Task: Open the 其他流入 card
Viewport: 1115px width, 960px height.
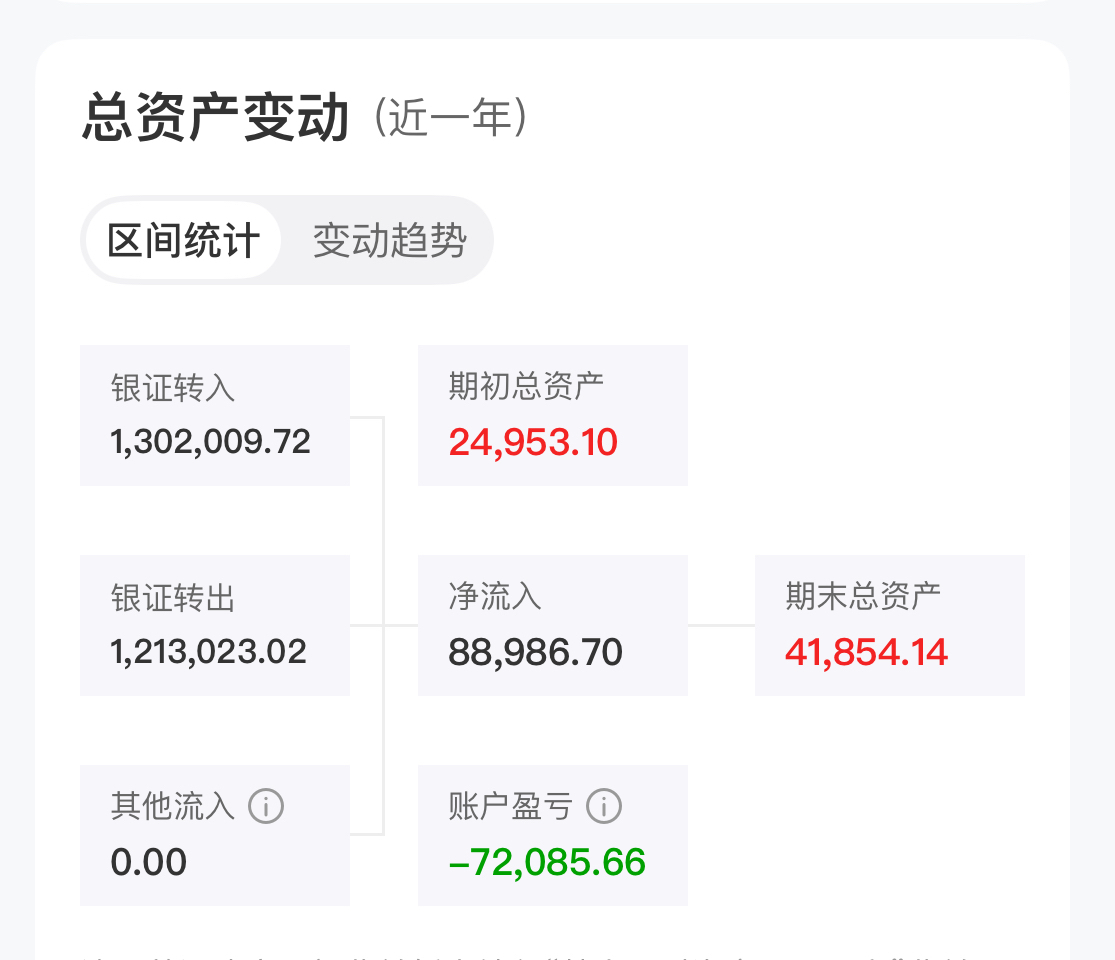Action: coord(215,835)
